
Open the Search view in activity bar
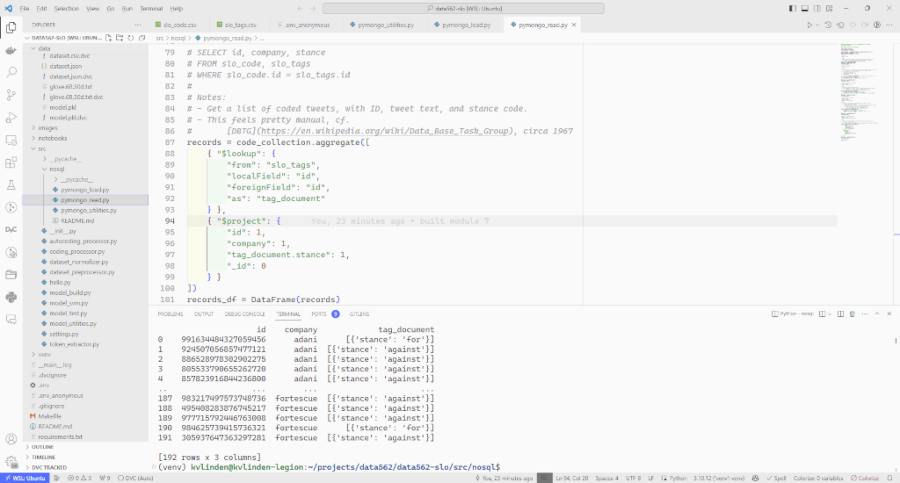(x=11, y=72)
